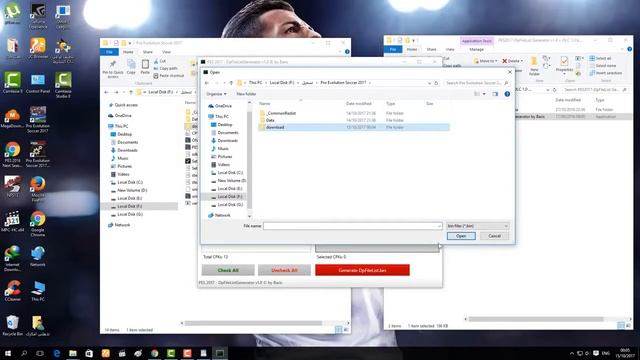Click the Copy icon in left Explorer ribbon
Viewport: 640px width, 360px height.
(x=131, y=67)
